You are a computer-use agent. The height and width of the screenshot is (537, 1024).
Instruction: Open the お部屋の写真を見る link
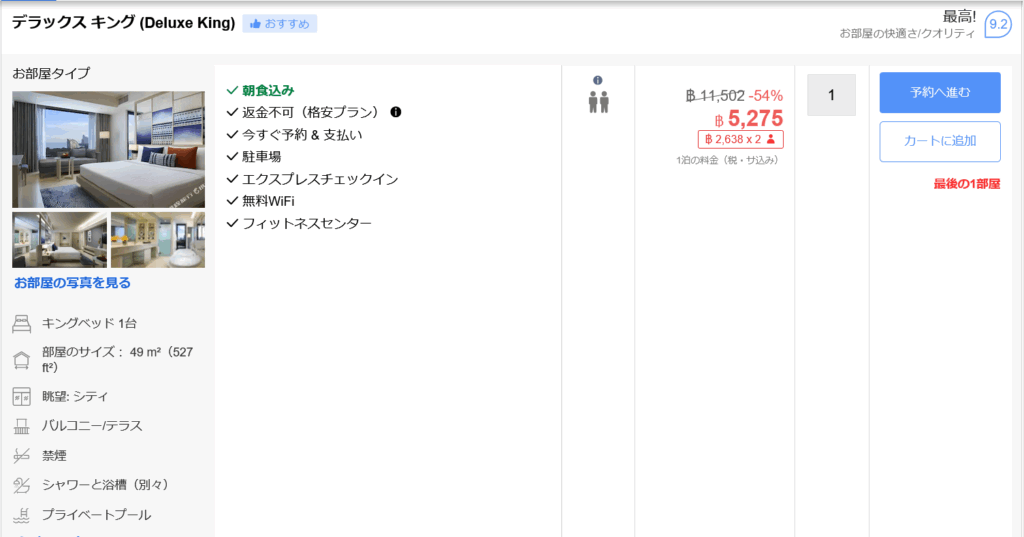(72, 283)
